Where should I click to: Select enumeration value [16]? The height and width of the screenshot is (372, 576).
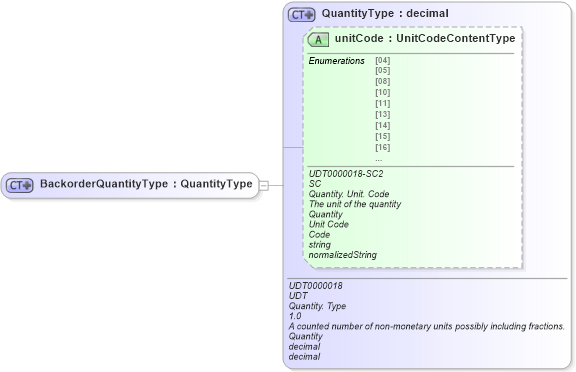pos(383,148)
